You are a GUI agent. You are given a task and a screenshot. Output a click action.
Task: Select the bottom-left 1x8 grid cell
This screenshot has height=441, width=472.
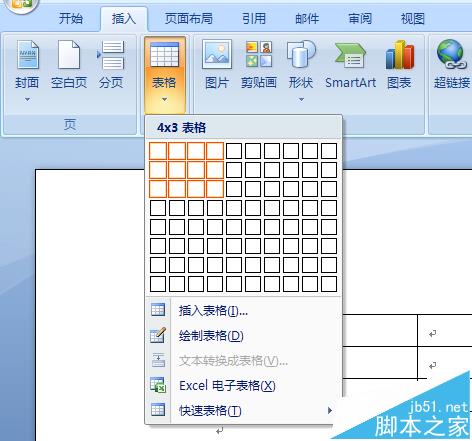pos(158,284)
